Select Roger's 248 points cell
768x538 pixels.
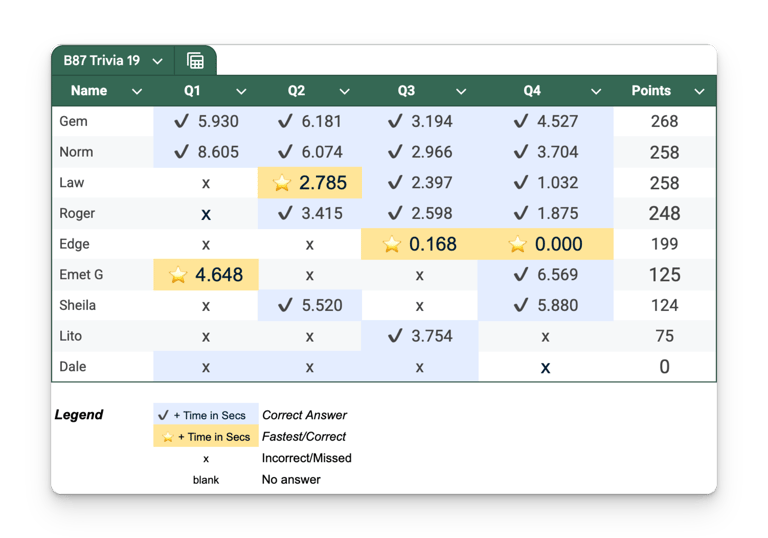[664, 214]
